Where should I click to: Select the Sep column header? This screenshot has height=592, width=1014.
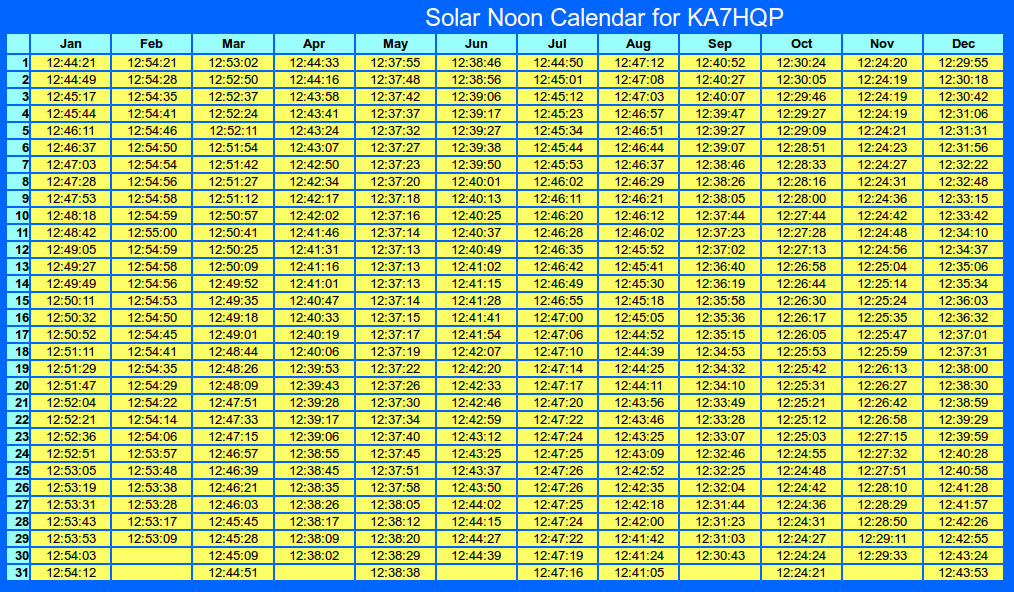point(720,44)
